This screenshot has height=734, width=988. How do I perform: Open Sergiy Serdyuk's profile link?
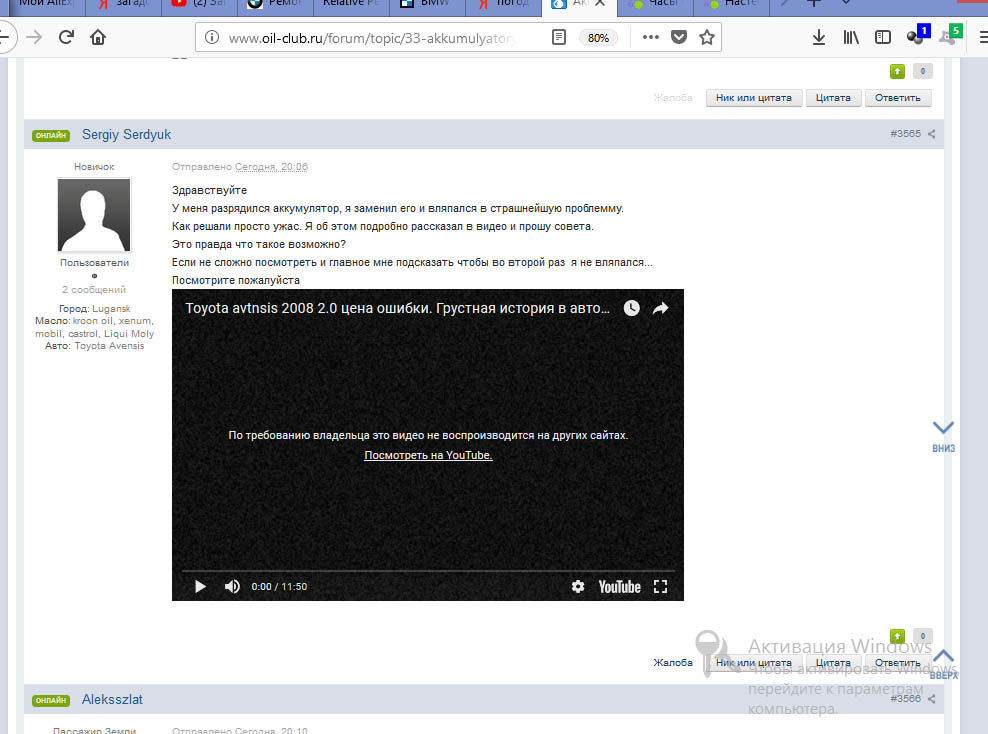point(127,134)
